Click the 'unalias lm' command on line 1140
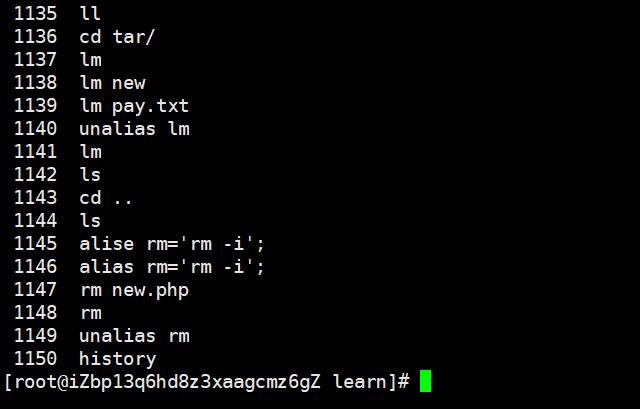Screen dimensions: 640x409 tap(134, 129)
